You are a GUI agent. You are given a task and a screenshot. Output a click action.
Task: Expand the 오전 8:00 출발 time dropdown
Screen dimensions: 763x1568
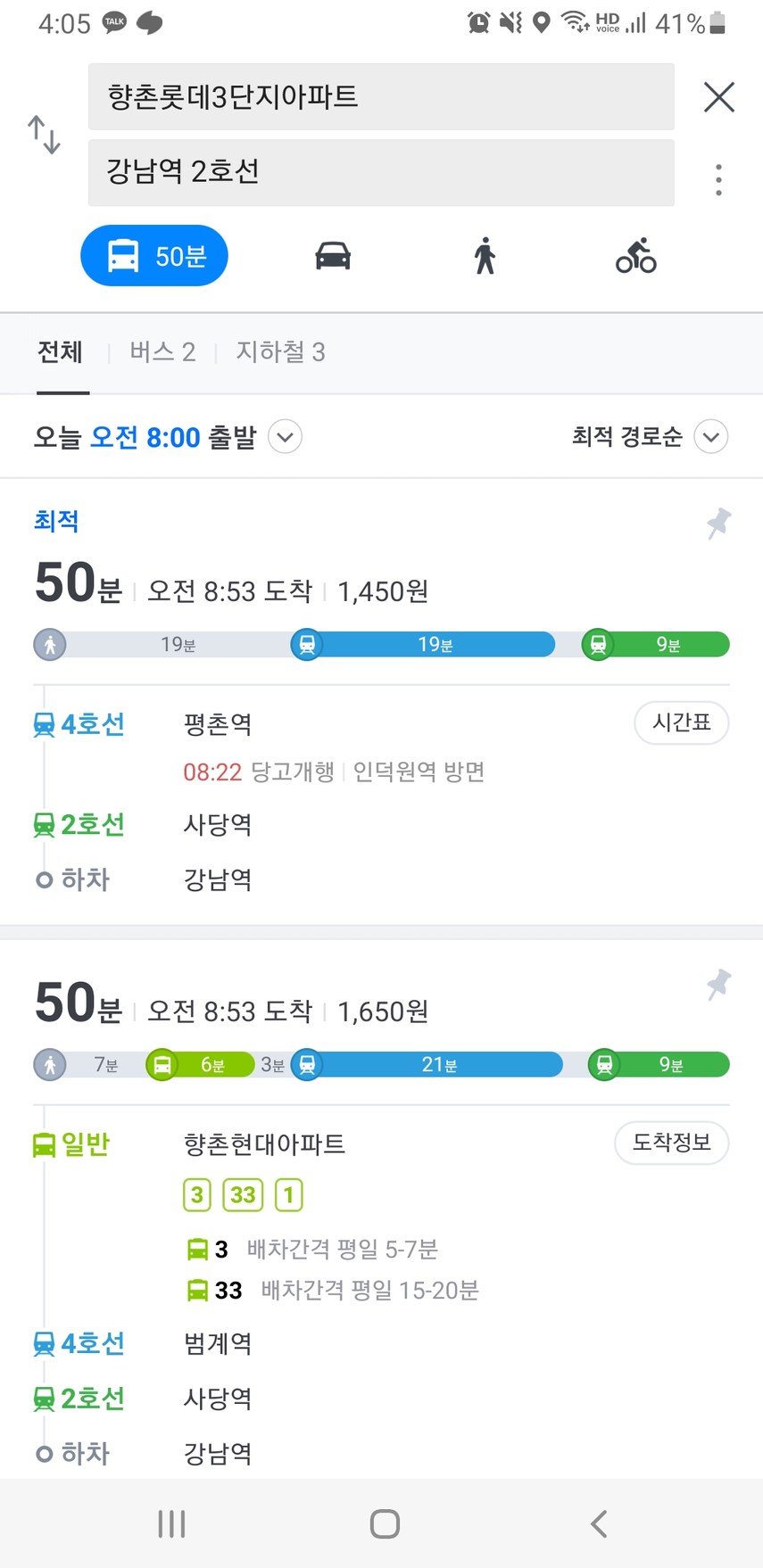pos(286,437)
